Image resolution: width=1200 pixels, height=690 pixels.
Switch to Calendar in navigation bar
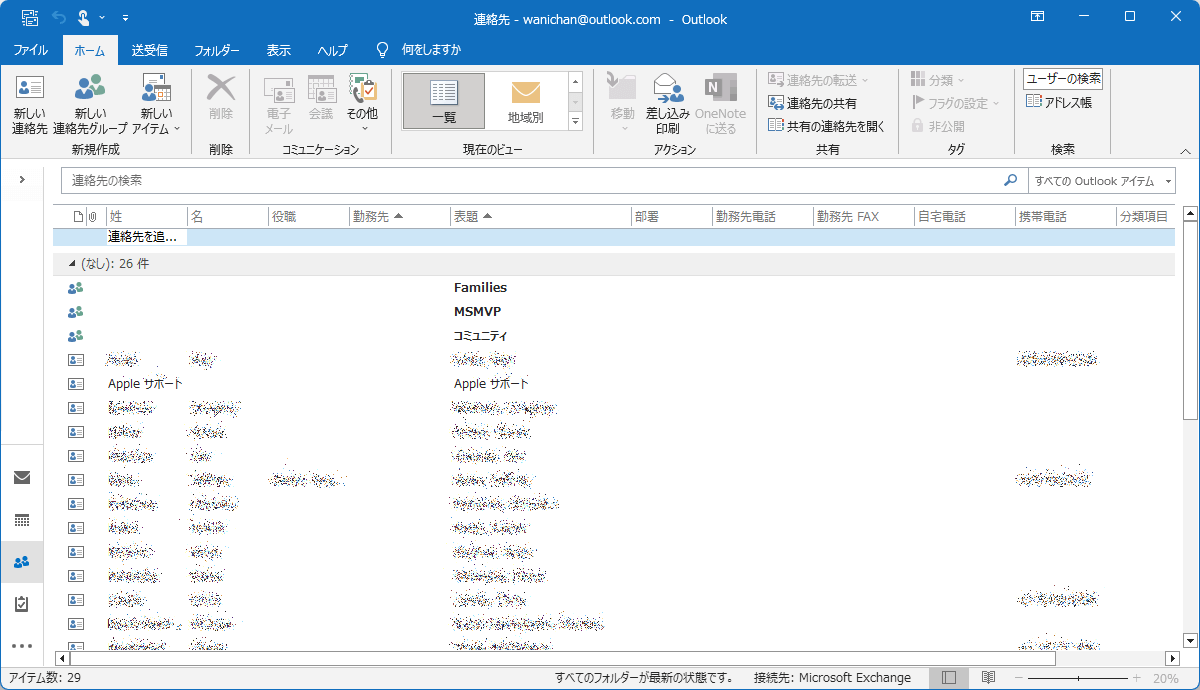tap(22, 520)
